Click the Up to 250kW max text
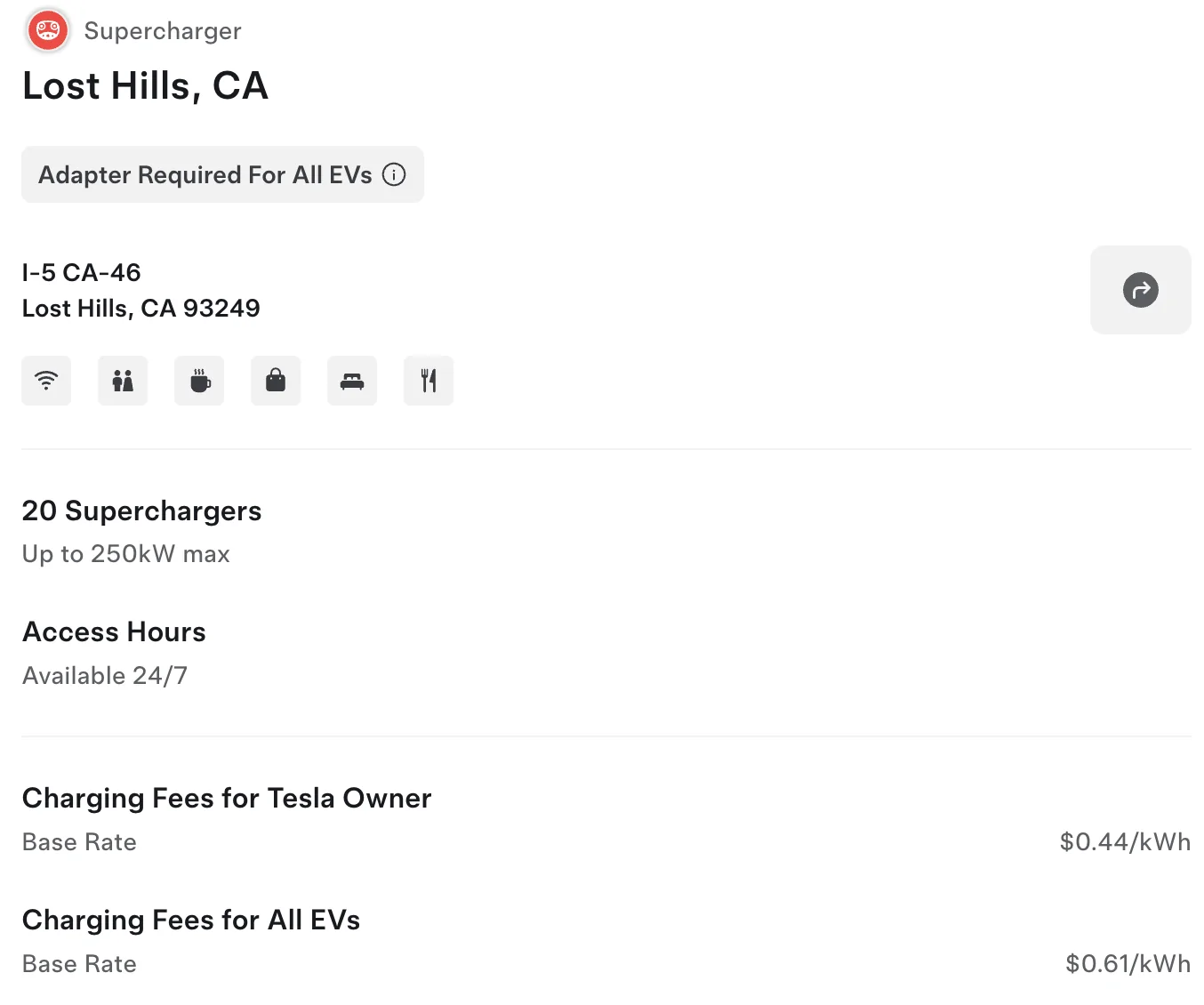The image size is (1204, 1005). pyautogui.click(x=126, y=554)
